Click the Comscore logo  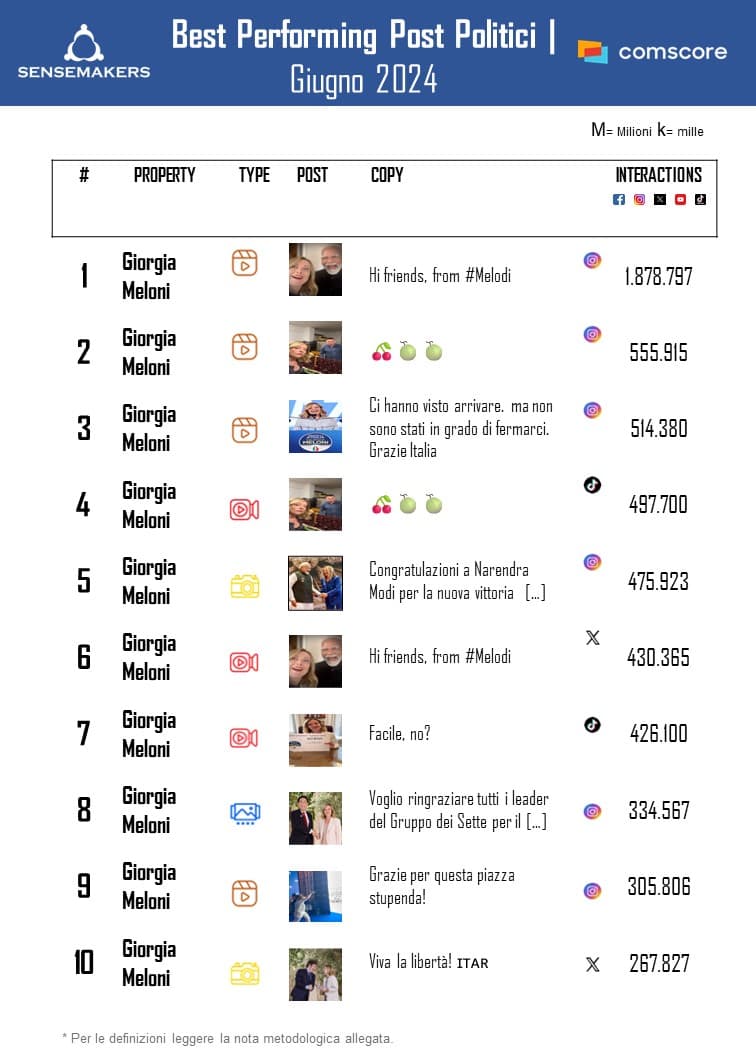pos(652,52)
